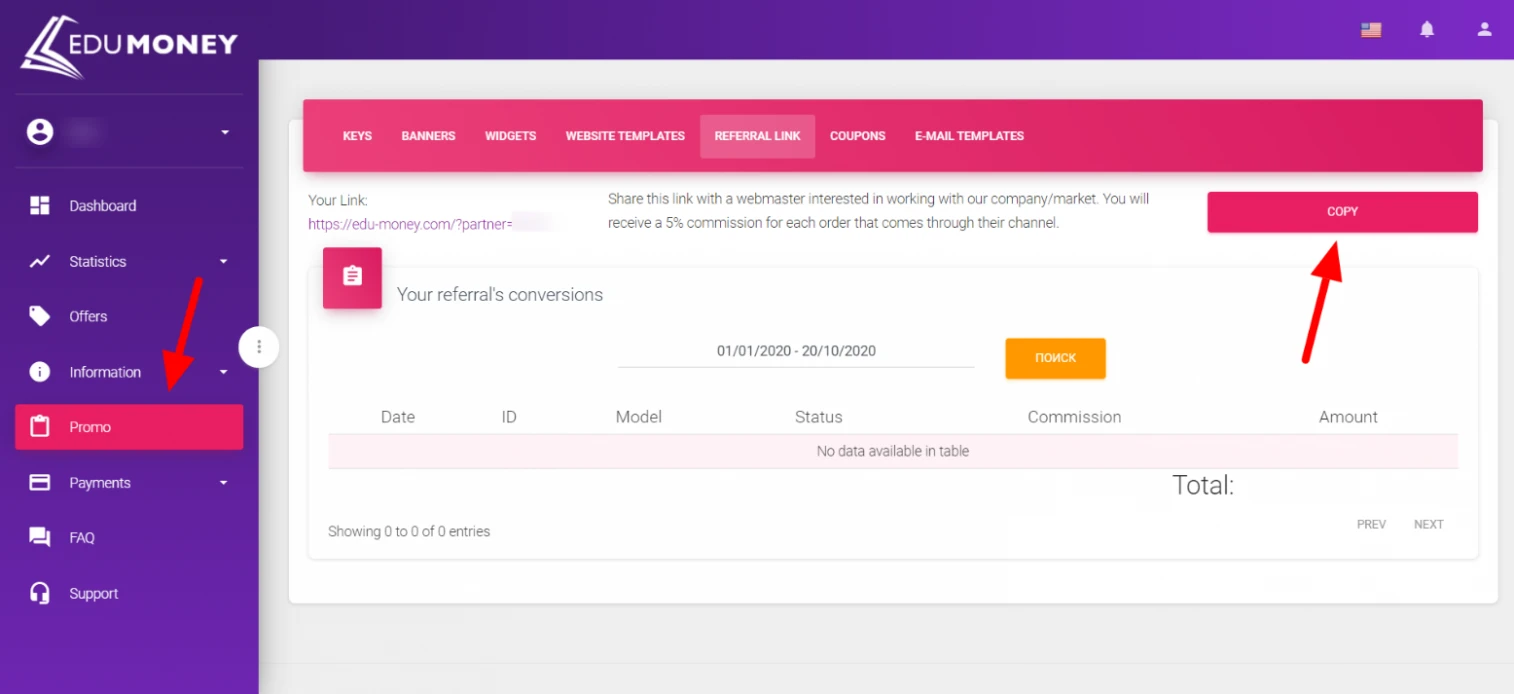Viewport: 1514px width, 694px height.
Task: Switch to the Keys tab
Action: [x=357, y=136]
